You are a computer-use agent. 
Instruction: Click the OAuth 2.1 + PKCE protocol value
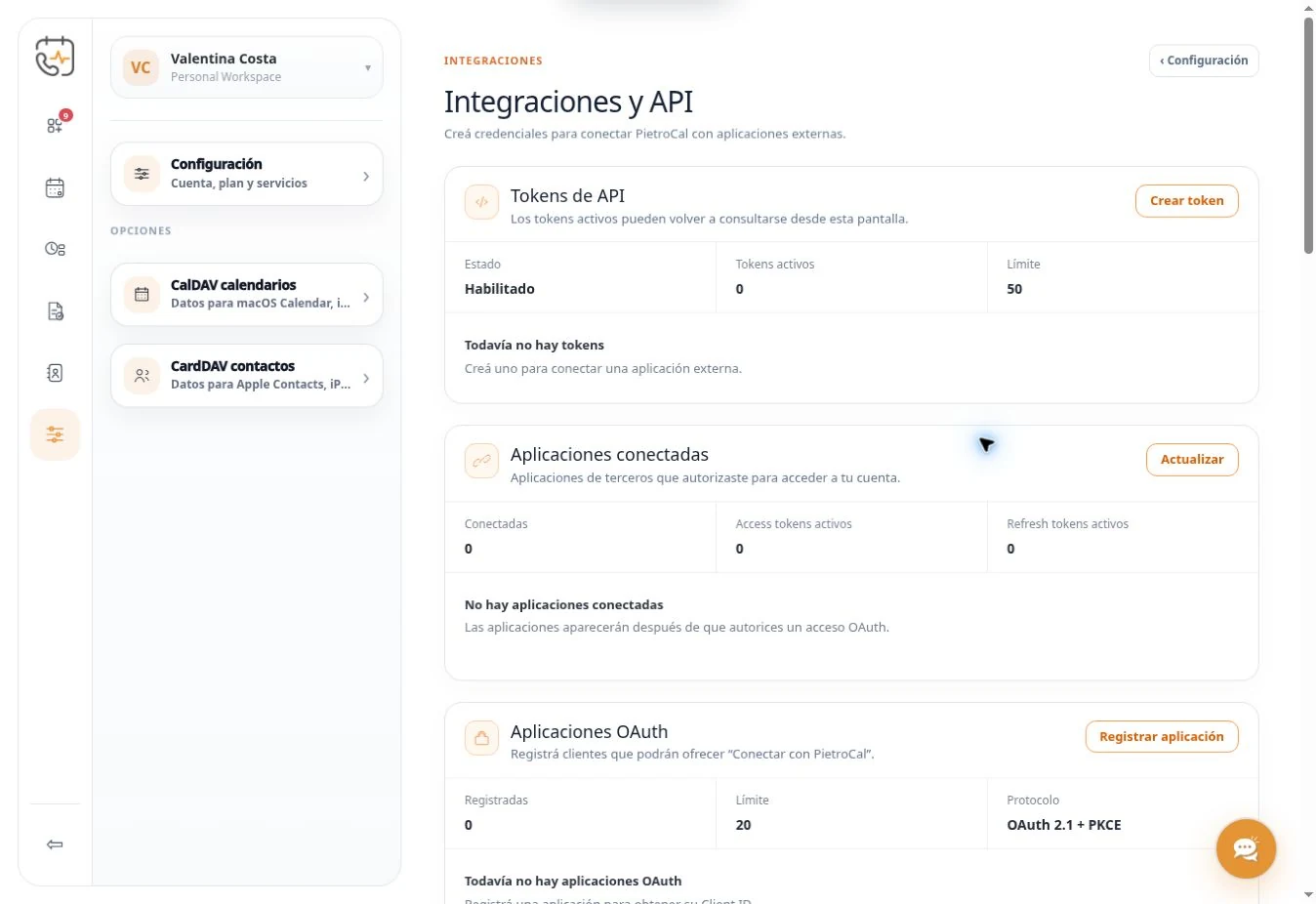(x=1064, y=825)
